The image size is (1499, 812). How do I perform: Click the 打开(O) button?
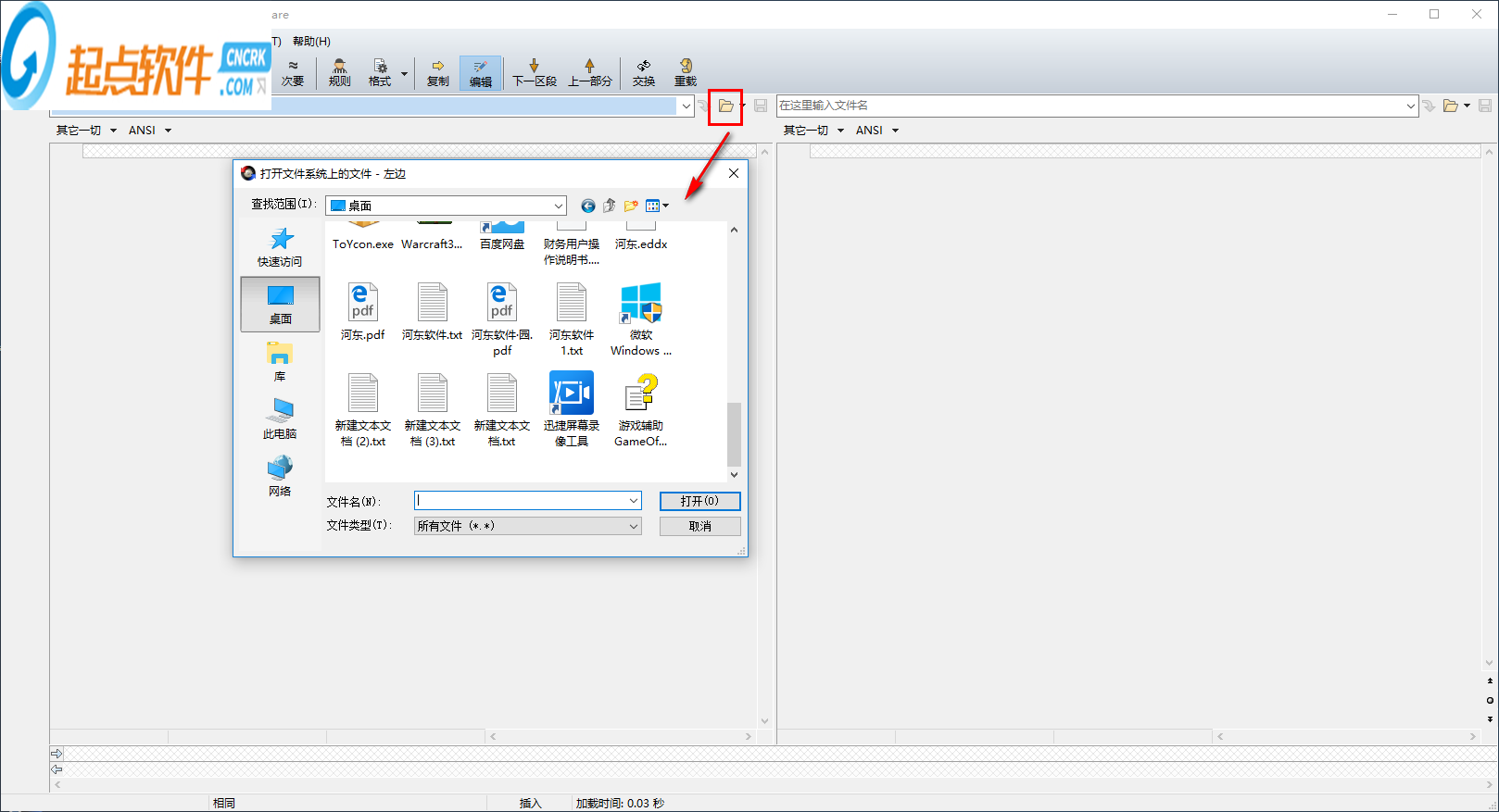(x=699, y=501)
